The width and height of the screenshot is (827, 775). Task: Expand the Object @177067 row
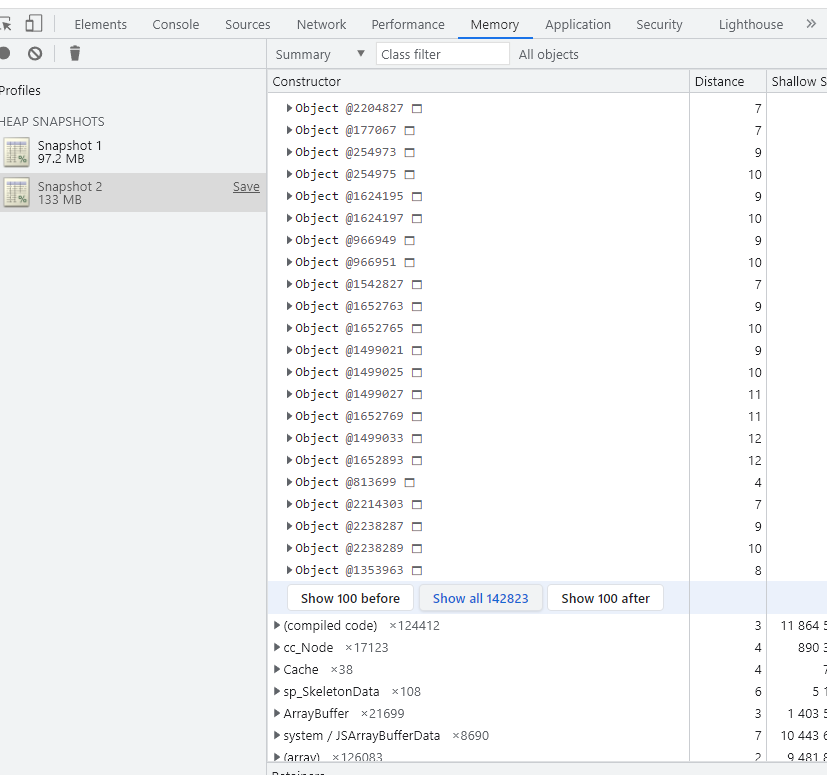[x=290, y=130]
